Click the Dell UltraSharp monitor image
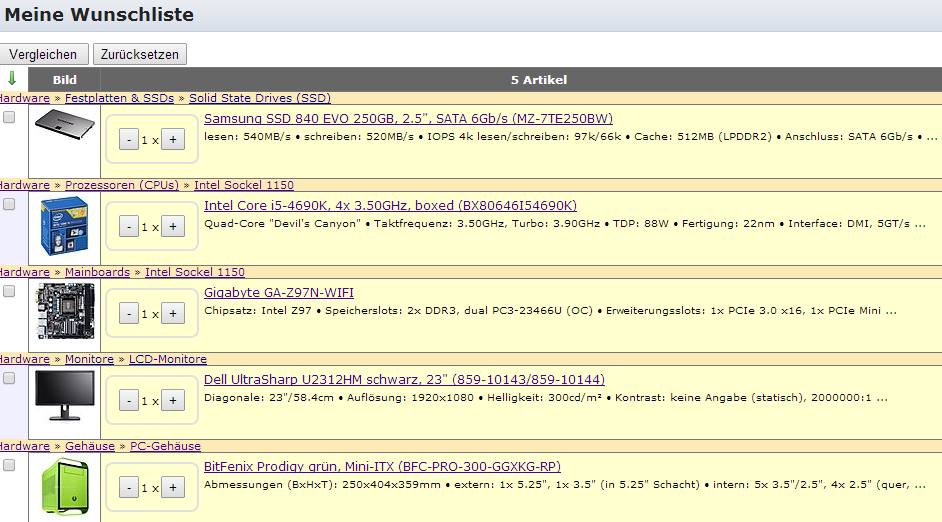Image resolution: width=942 pixels, height=522 pixels. (x=64, y=395)
